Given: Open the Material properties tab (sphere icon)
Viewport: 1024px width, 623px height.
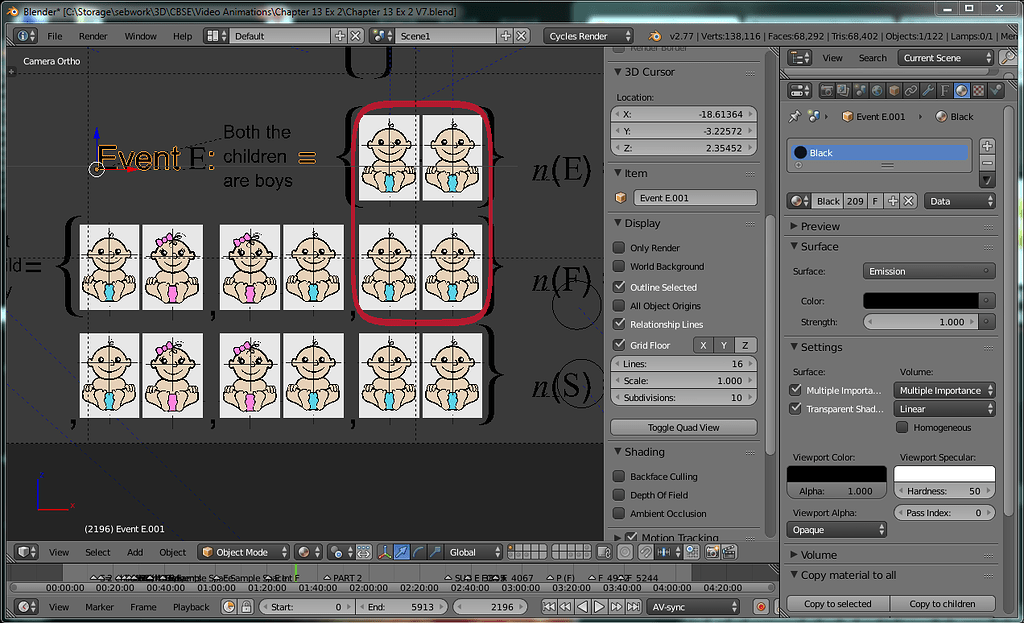Looking at the screenshot, I should coord(961,91).
